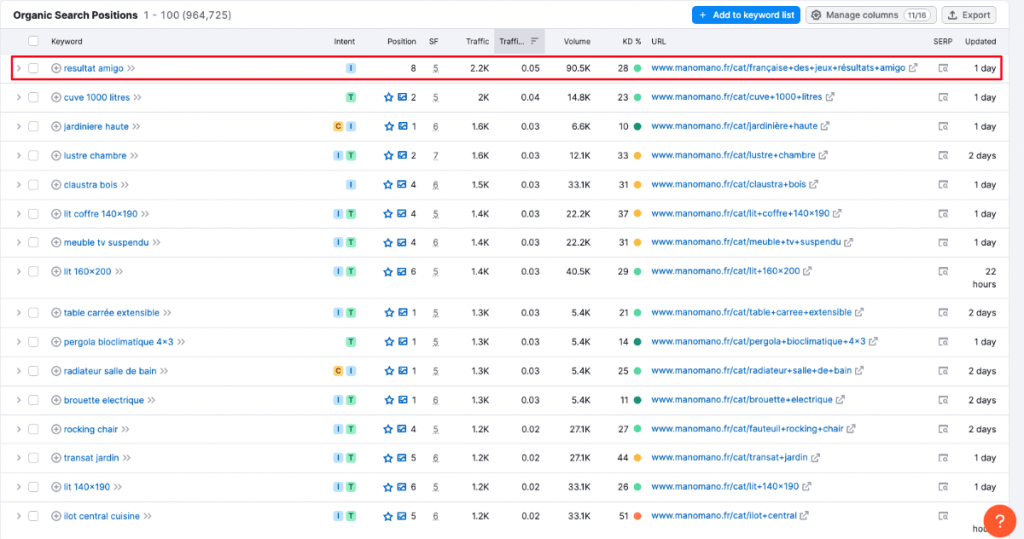The width and height of the screenshot is (1024, 539).
Task: Click external link icon beside transat jardin URL
Action: [x=814, y=458]
